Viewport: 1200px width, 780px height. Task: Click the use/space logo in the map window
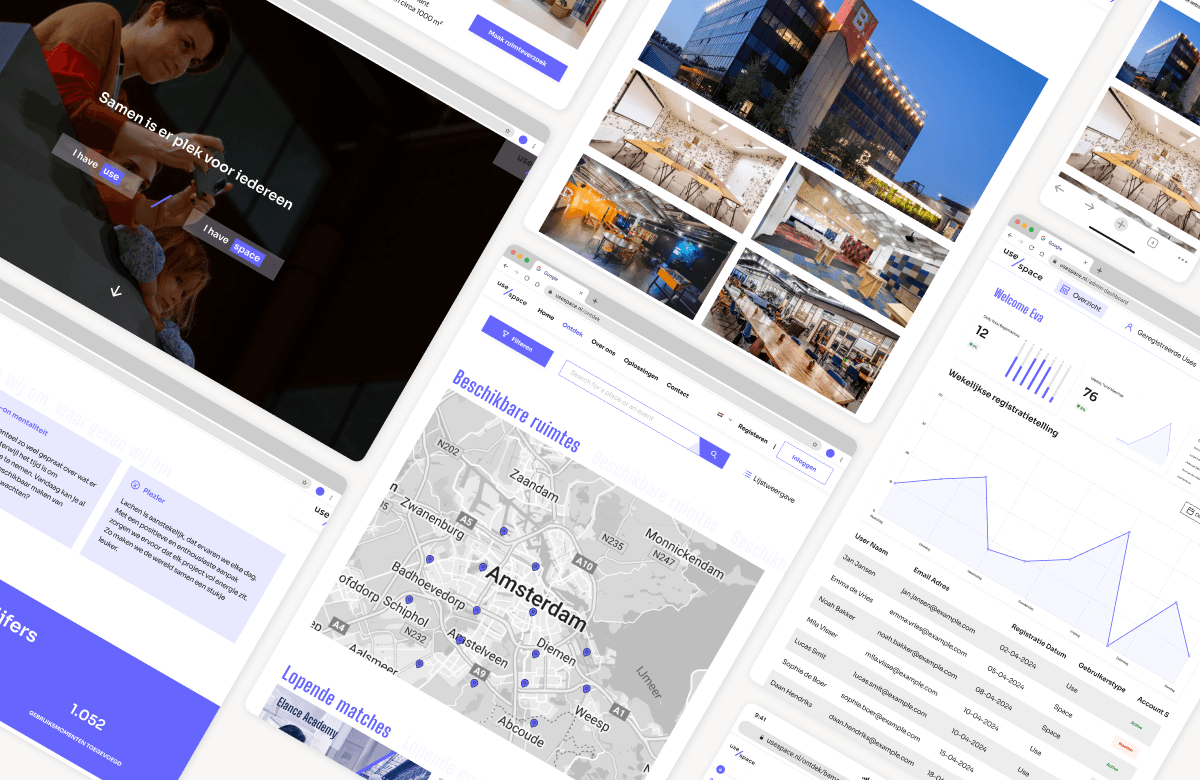513,293
